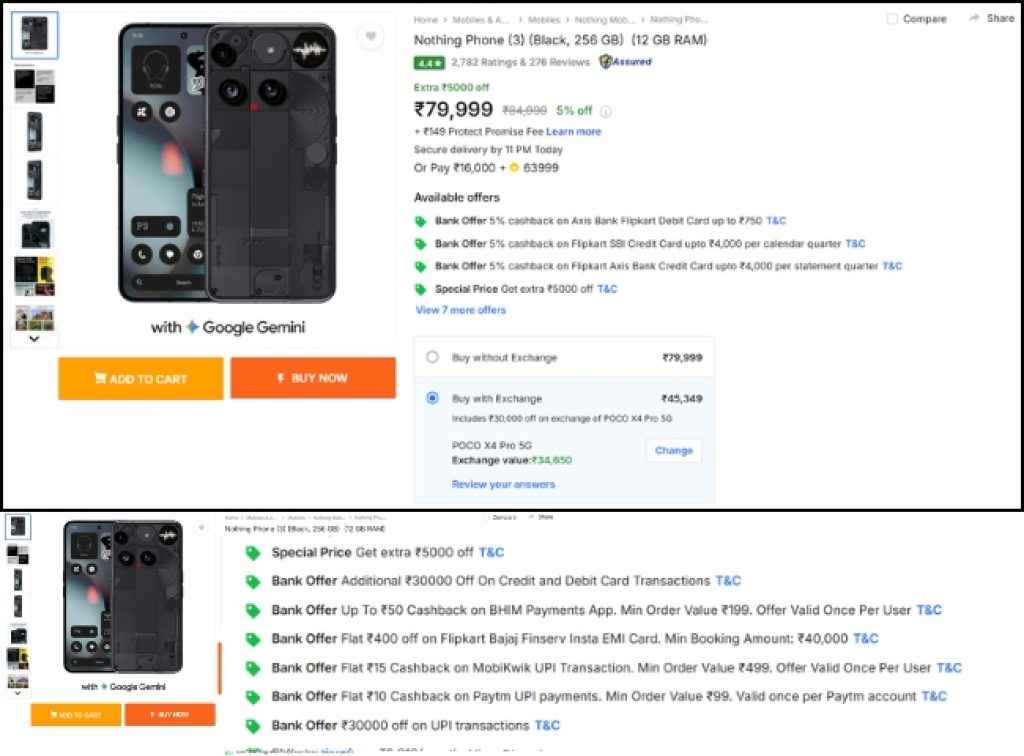Click the green 4.4 star rating badge
Image resolution: width=1024 pixels, height=756 pixels.
429,62
